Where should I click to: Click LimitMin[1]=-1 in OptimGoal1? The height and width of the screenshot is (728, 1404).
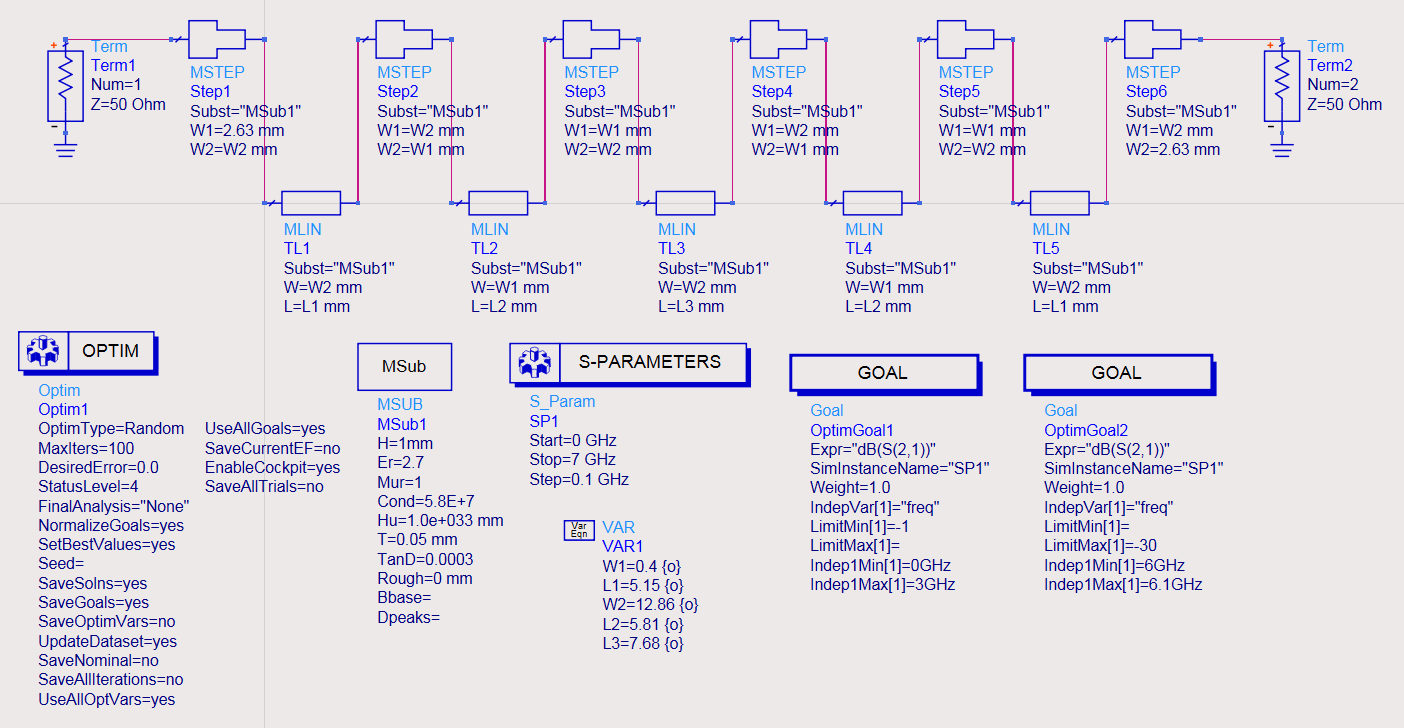pos(861,527)
